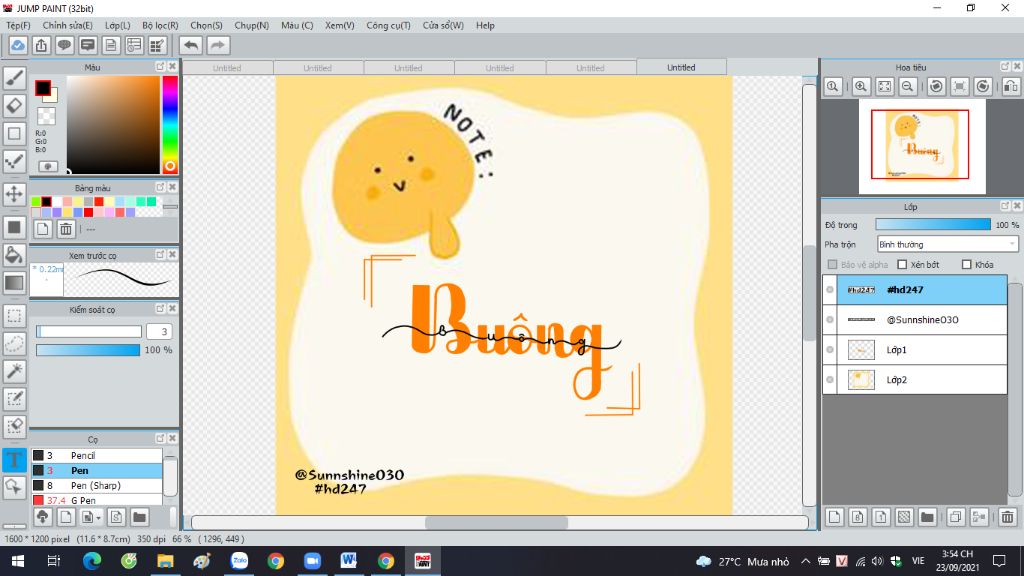Hide the @Sunnshine030 layer
Screen dimensions: 1024x576
pos(830,320)
